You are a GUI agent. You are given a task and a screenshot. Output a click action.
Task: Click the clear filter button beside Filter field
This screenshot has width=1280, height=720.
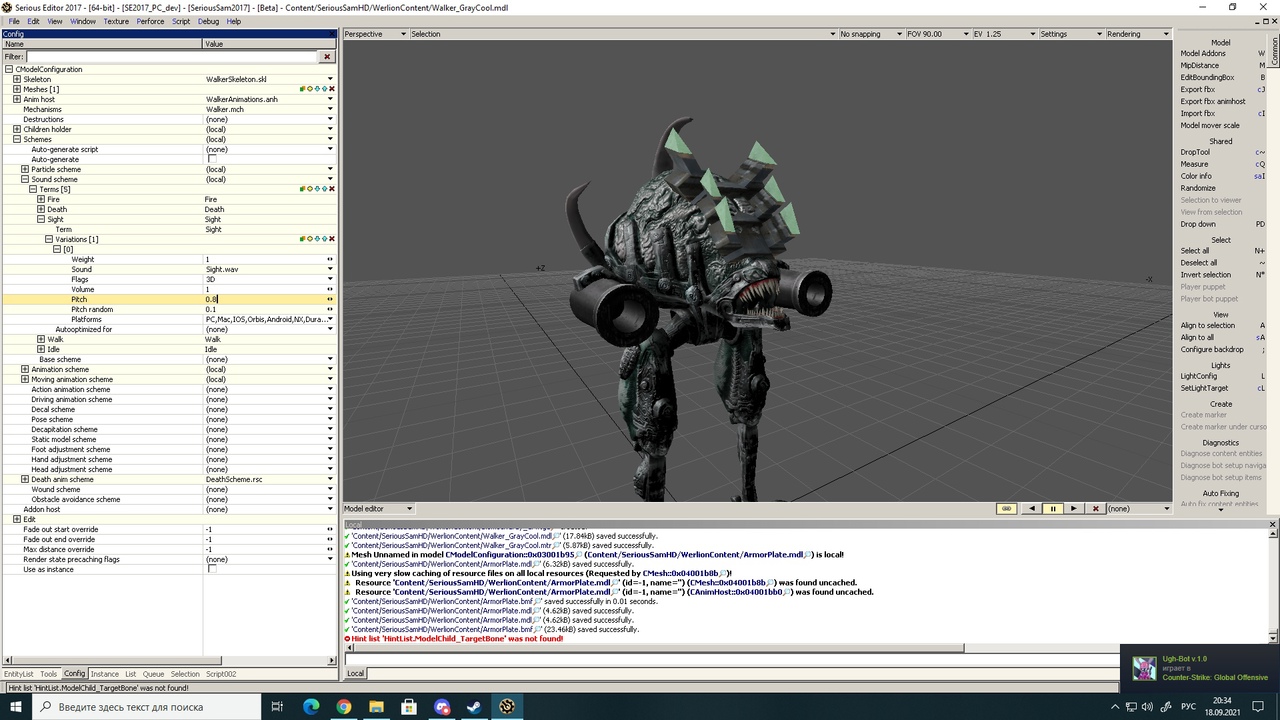(x=326, y=57)
